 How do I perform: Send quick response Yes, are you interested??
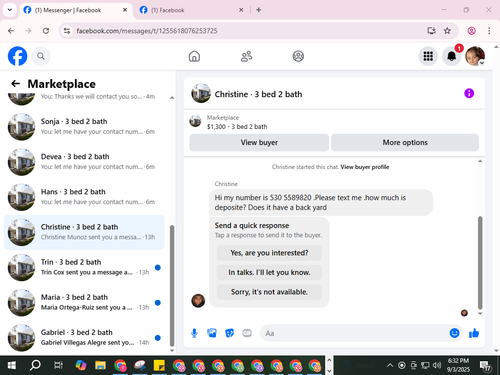269,253
